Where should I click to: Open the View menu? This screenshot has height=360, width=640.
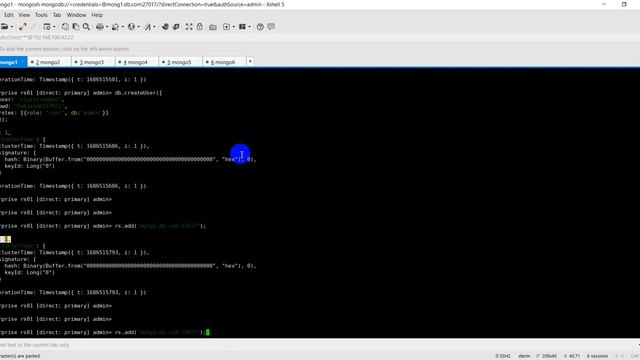point(24,15)
